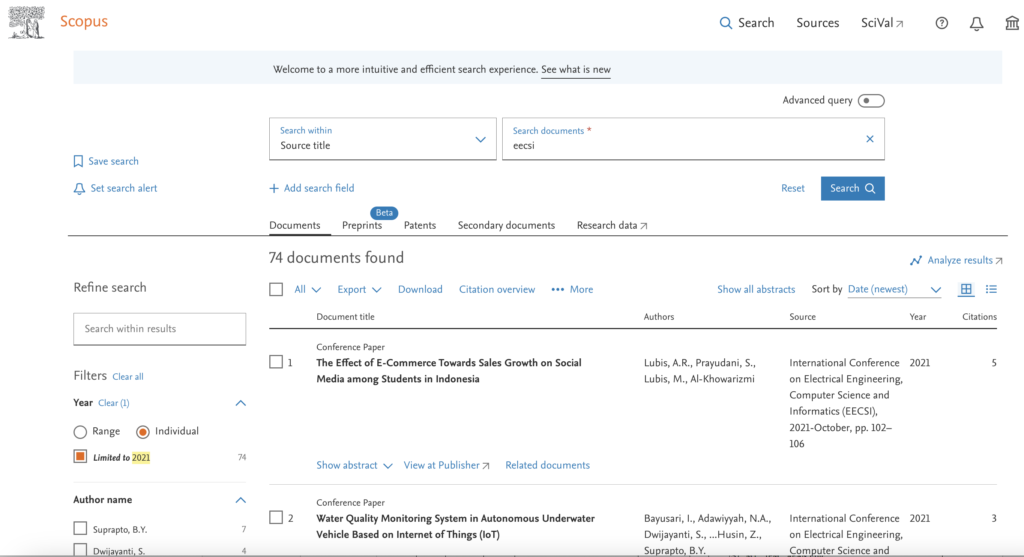Click the Analyze results link
This screenshot has height=557, width=1024.
[957, 260]
